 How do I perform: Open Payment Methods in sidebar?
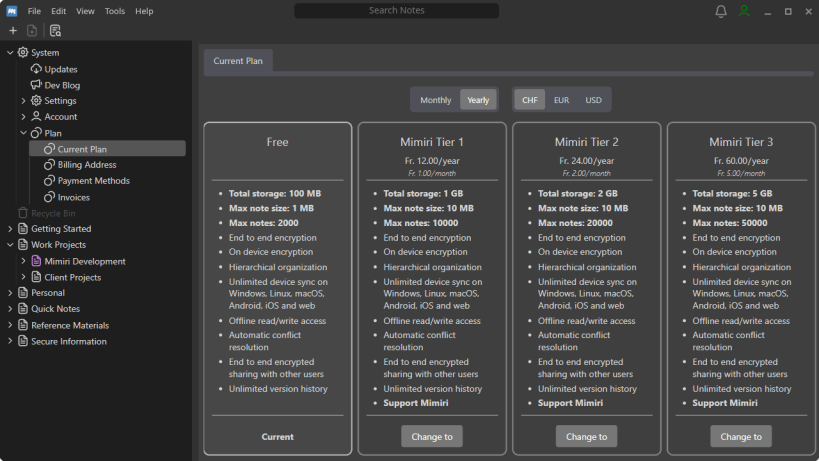click(93, 181)
